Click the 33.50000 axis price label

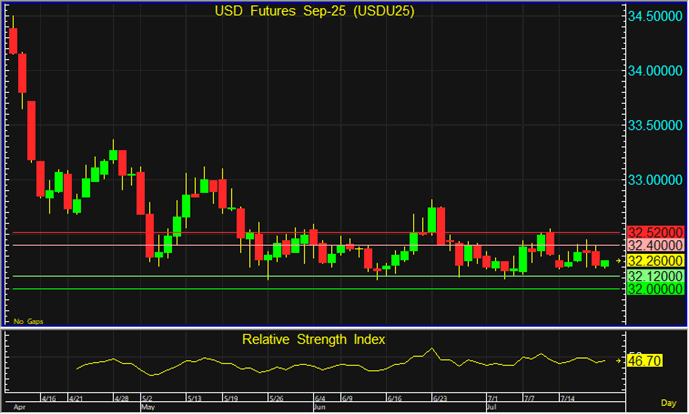(x=655, y=126)
